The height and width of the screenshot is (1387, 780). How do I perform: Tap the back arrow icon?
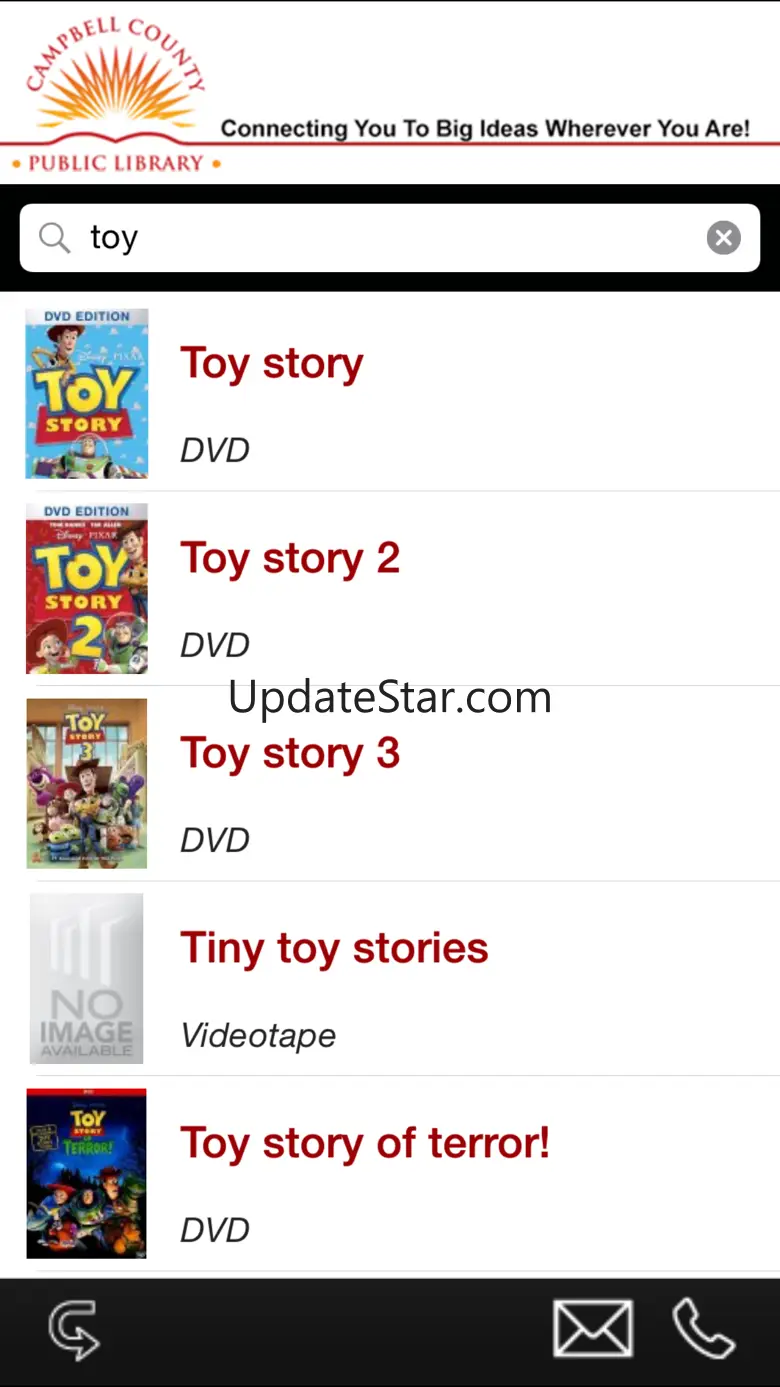point(74,1330)
